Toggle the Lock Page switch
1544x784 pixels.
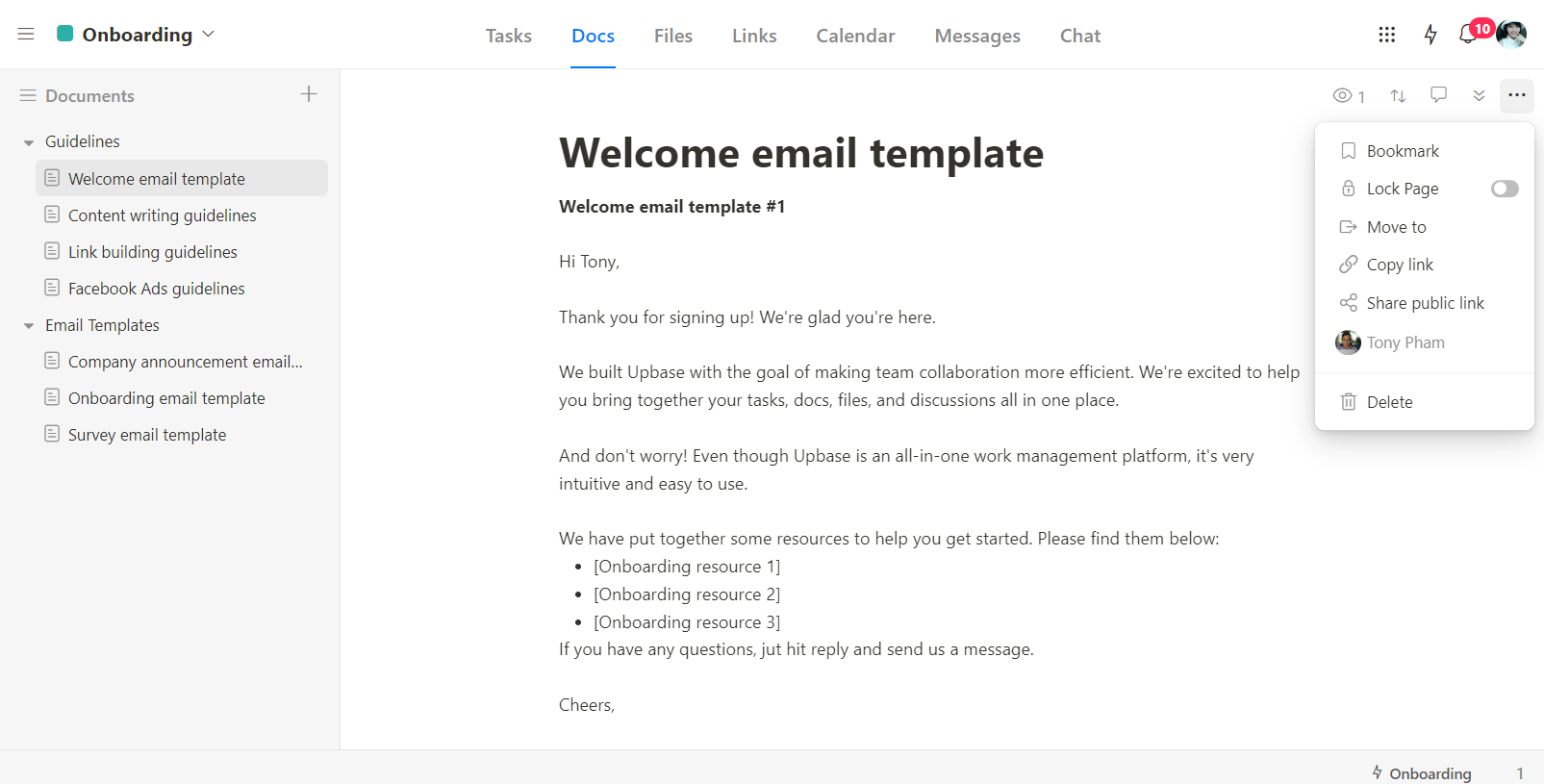(1505, 189)
